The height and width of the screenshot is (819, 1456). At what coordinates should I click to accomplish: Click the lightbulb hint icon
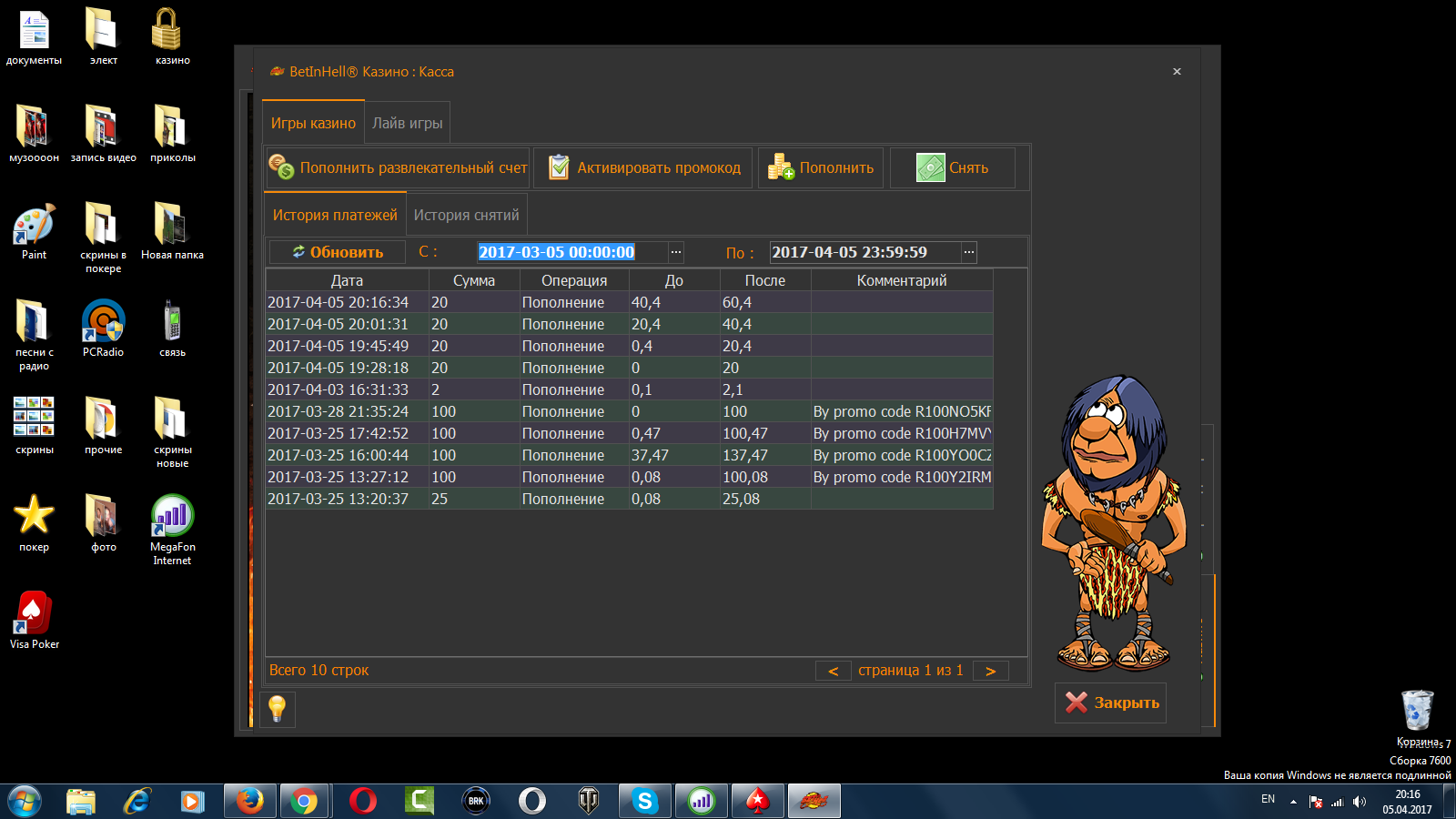point(278,708)
